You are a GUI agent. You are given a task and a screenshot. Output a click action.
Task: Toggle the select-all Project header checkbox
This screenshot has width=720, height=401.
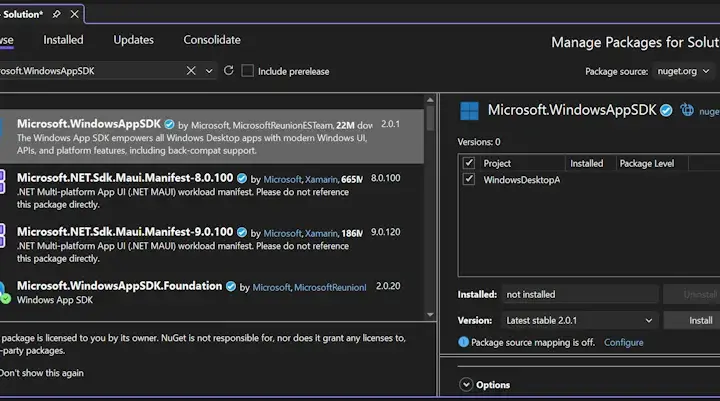[469, 163]
